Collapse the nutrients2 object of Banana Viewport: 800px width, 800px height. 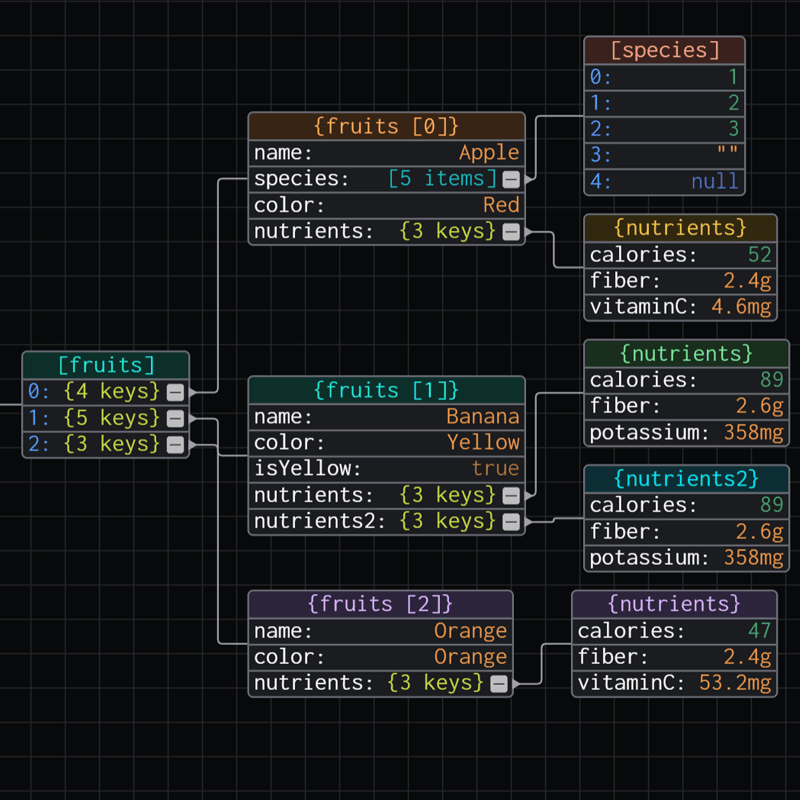coord(510,520)
